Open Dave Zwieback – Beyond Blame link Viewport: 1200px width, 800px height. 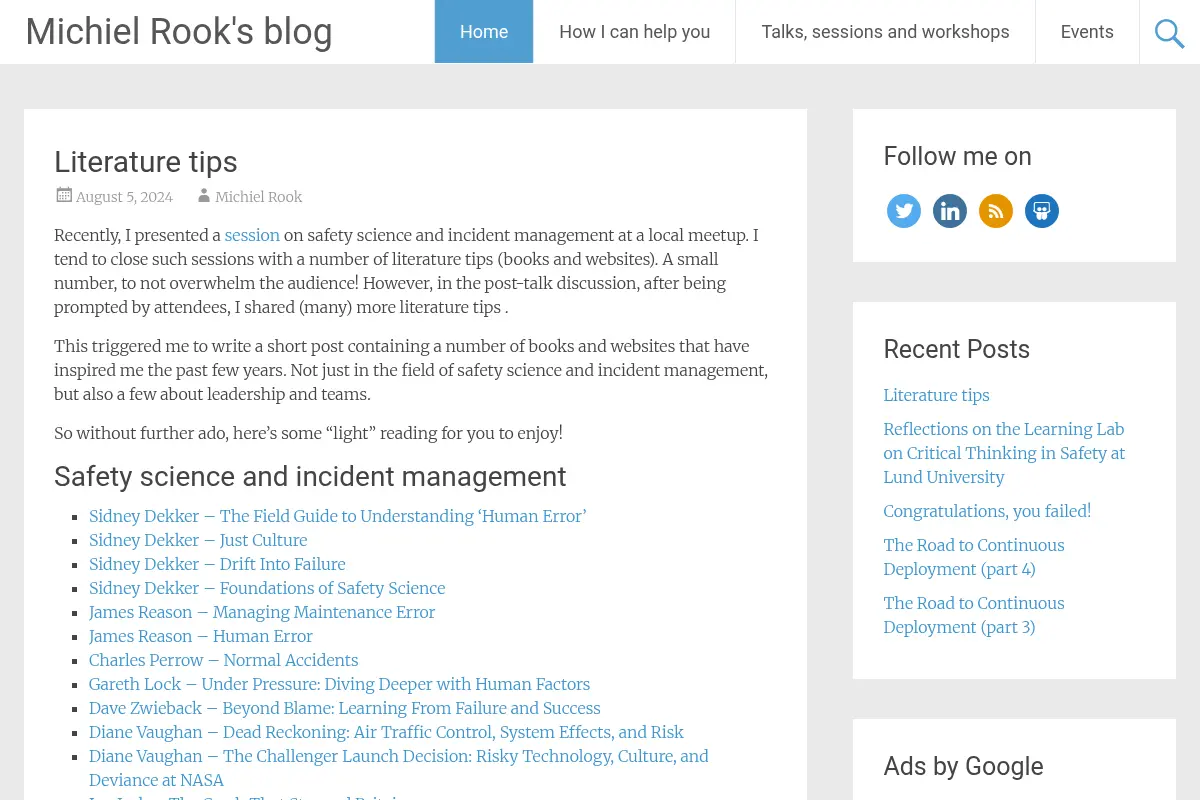pos(345,708)
